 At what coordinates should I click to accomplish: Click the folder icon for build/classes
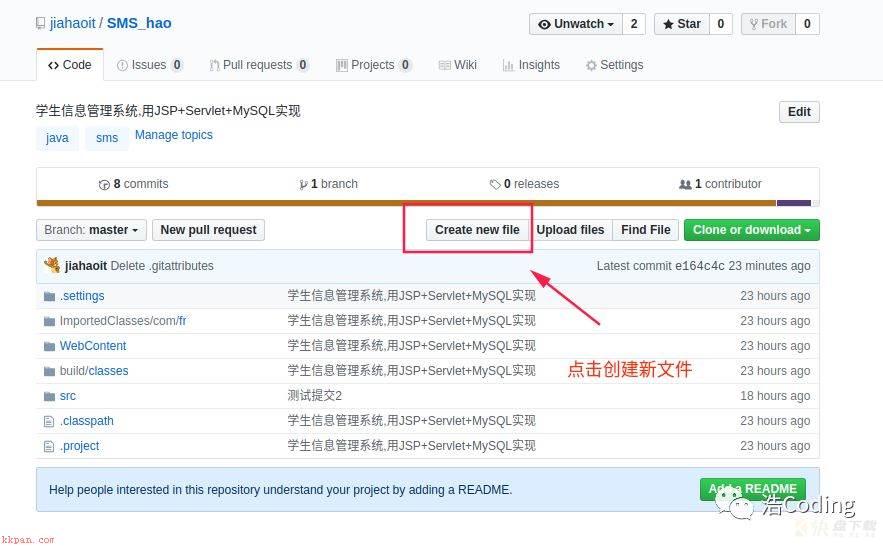point(50,371)
